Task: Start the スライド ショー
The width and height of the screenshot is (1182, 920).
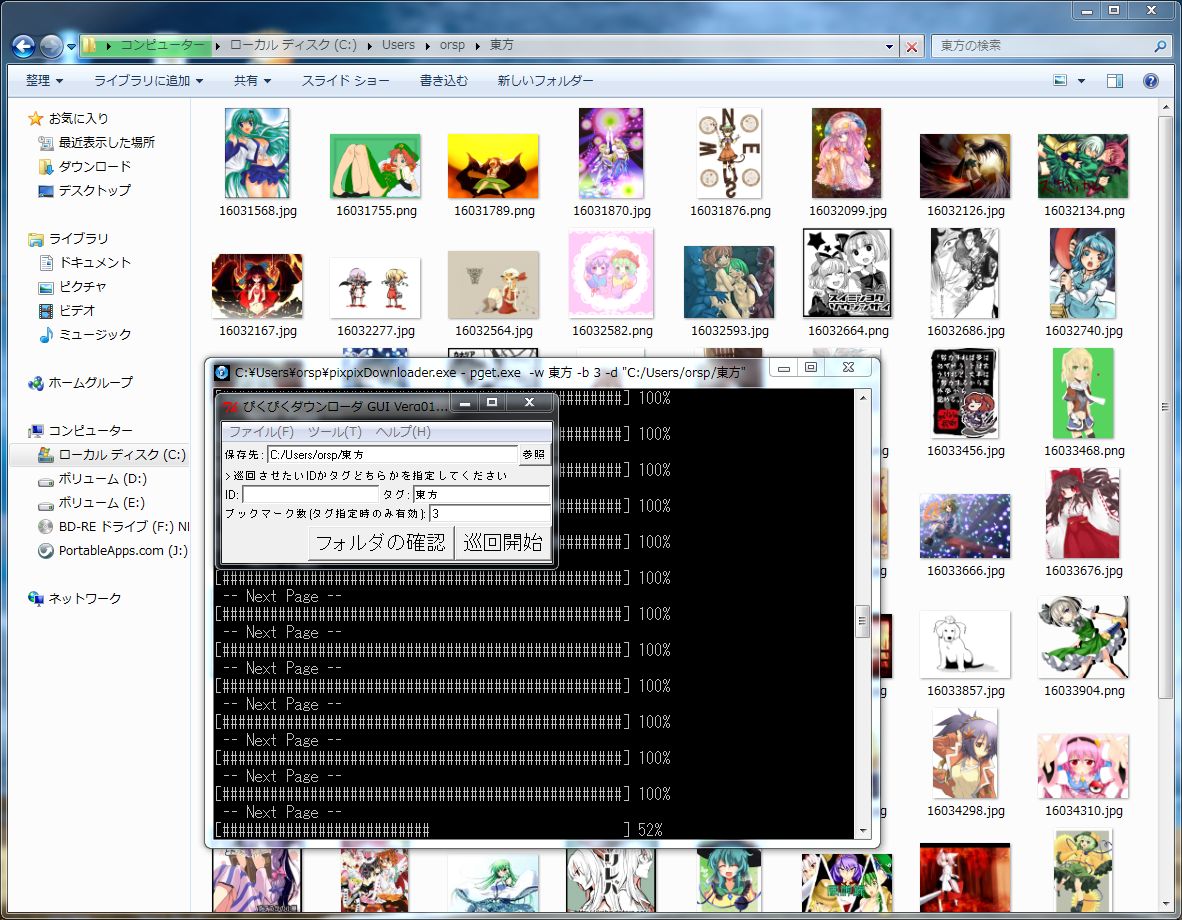Action: pos(345,80)
